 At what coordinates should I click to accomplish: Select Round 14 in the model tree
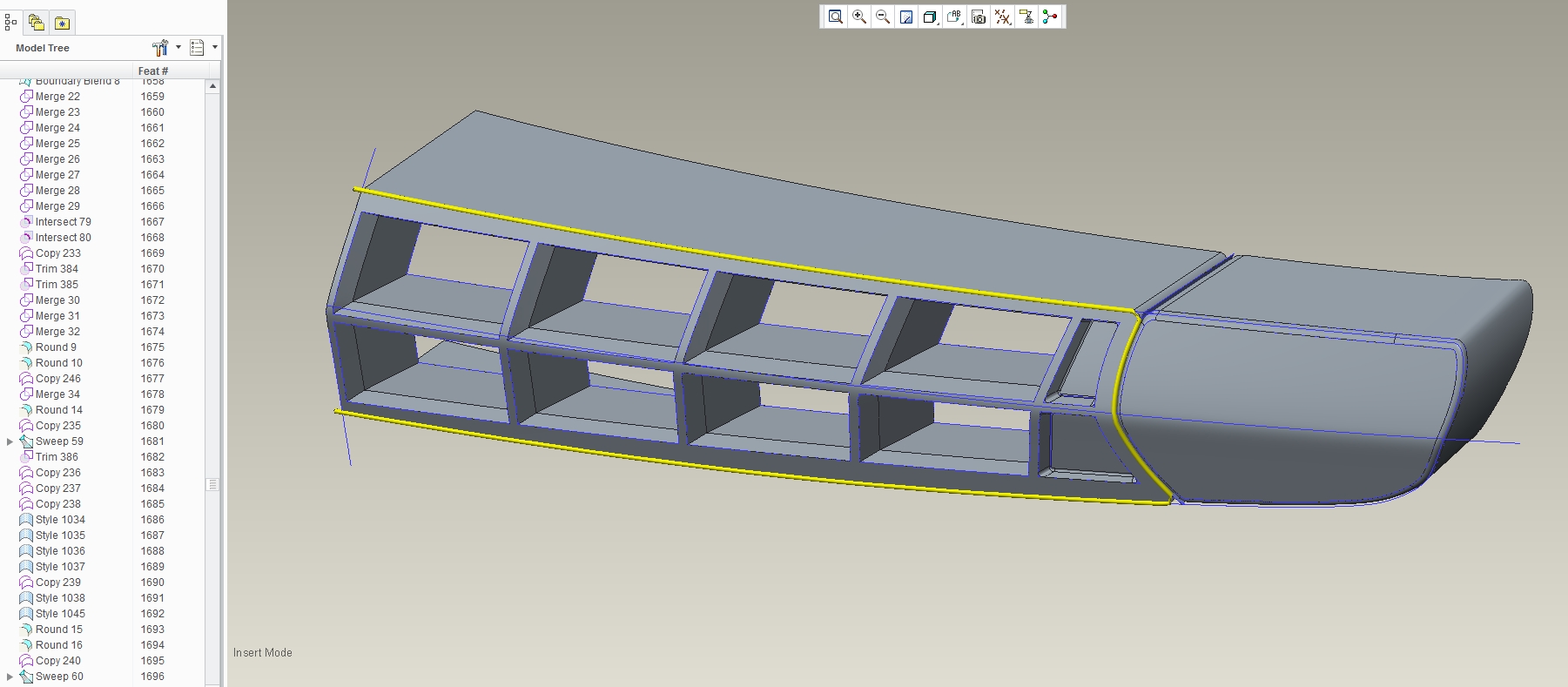point(59,410)
